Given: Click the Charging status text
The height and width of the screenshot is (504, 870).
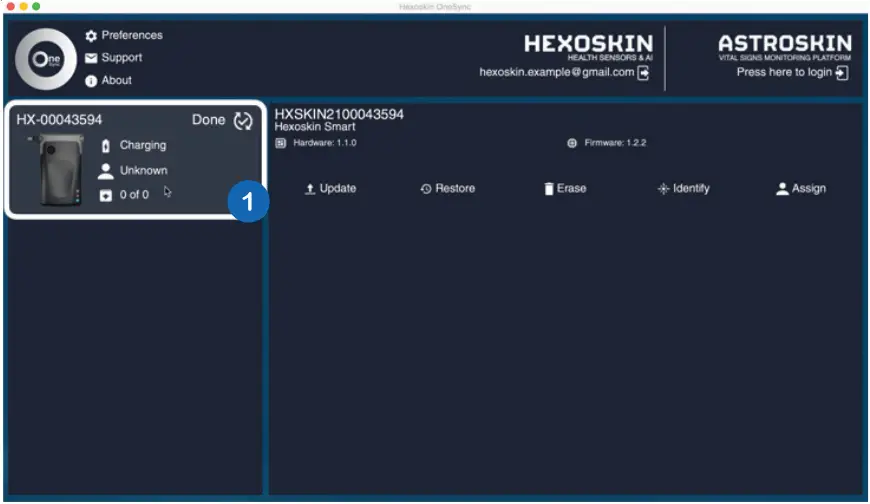Looking at the screenshot, I should (143, 145).
